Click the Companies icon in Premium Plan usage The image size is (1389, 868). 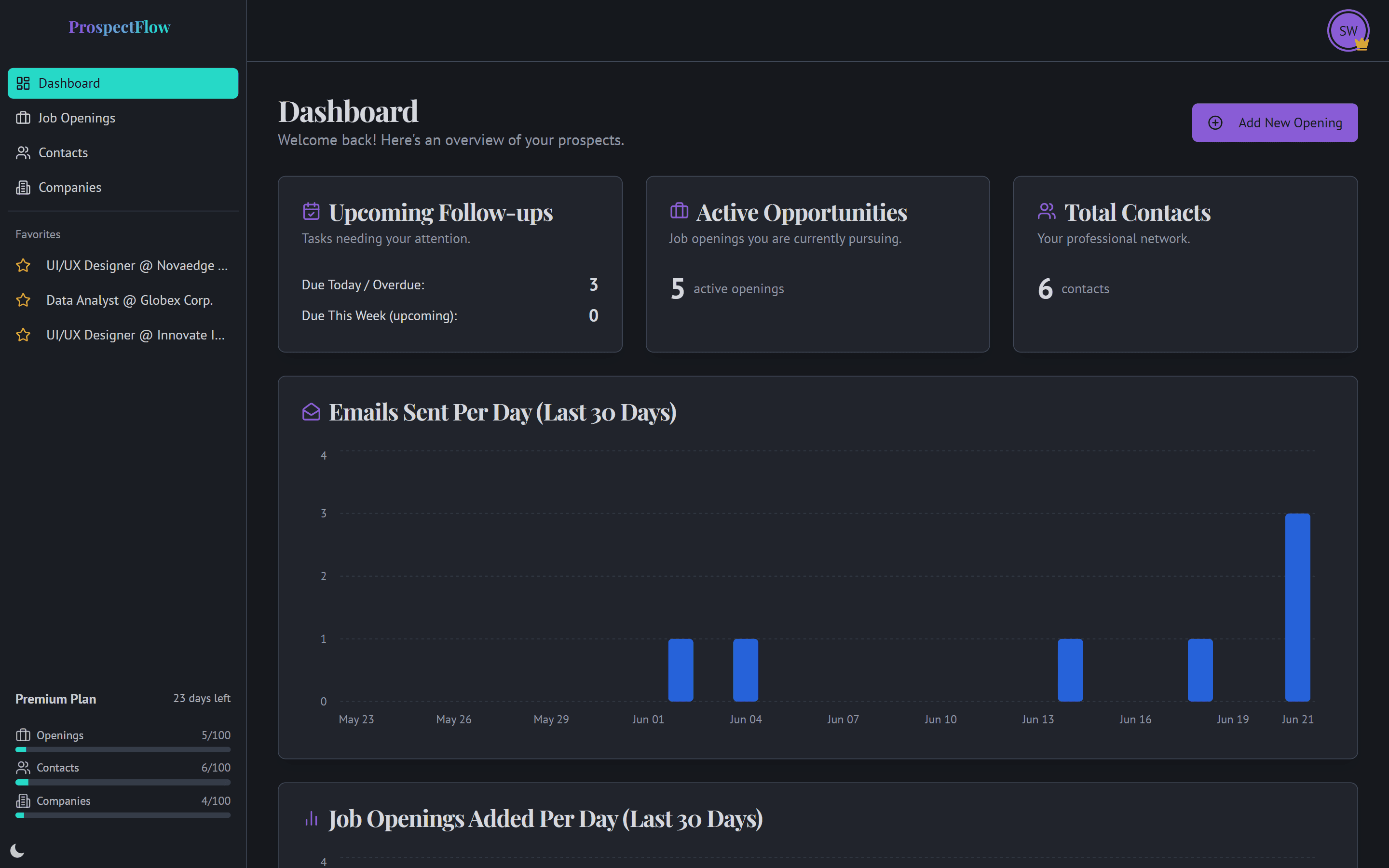tap(23, 800)
